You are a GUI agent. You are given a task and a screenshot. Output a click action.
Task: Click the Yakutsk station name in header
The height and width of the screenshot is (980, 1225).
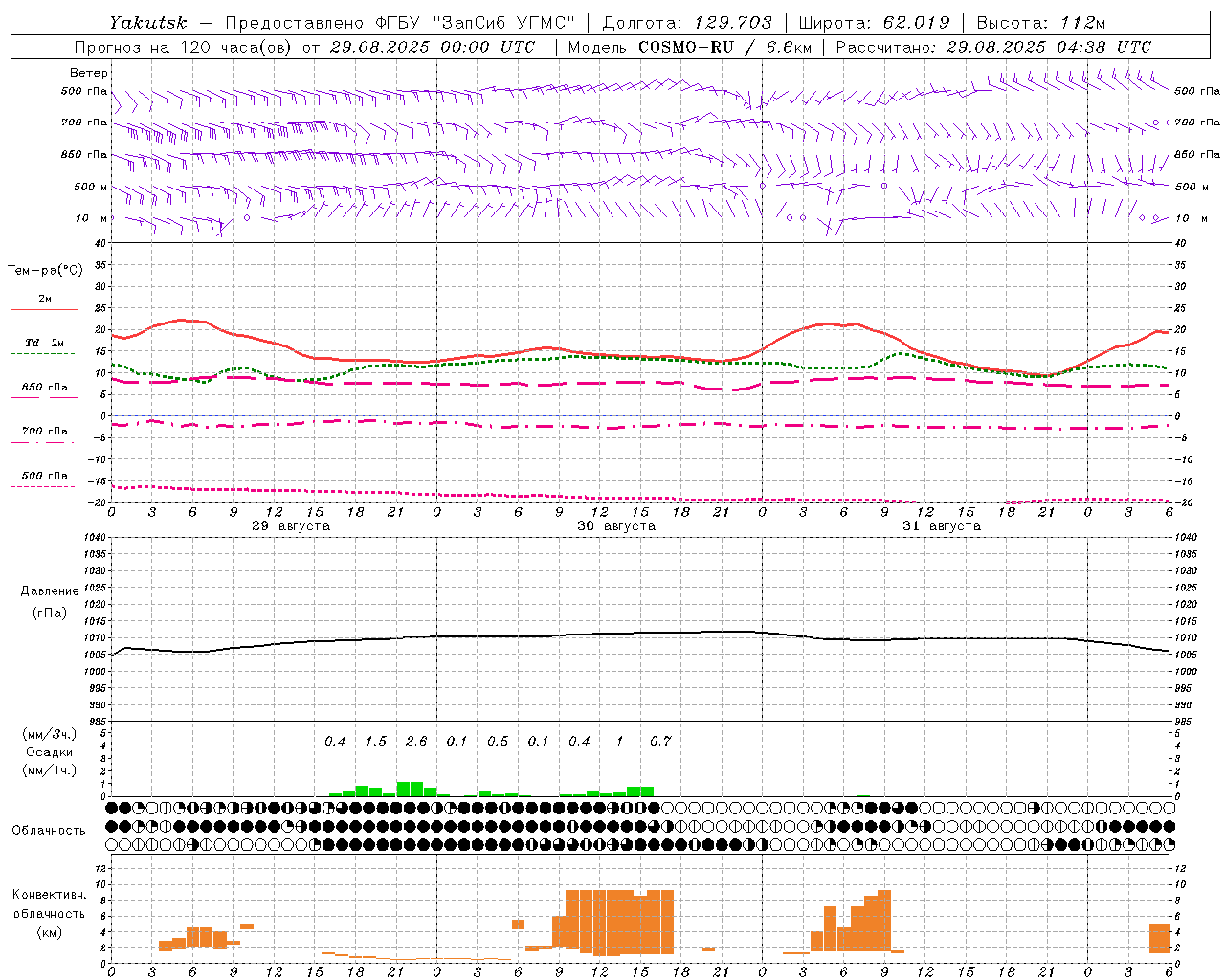click(147, 23)
